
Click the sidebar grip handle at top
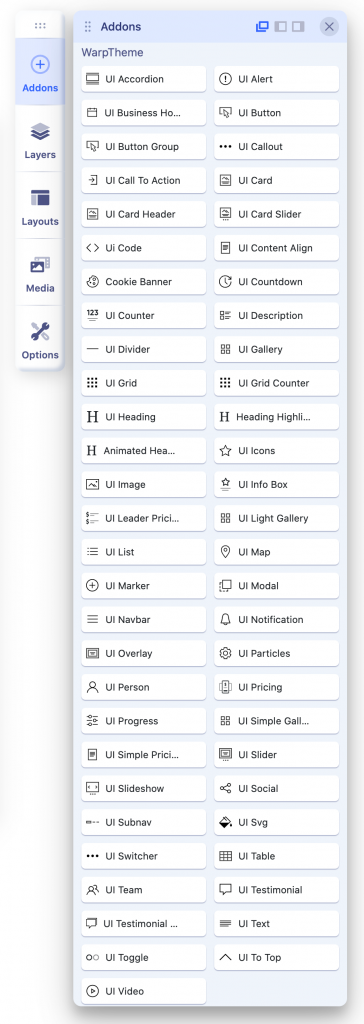pos(40,25)
